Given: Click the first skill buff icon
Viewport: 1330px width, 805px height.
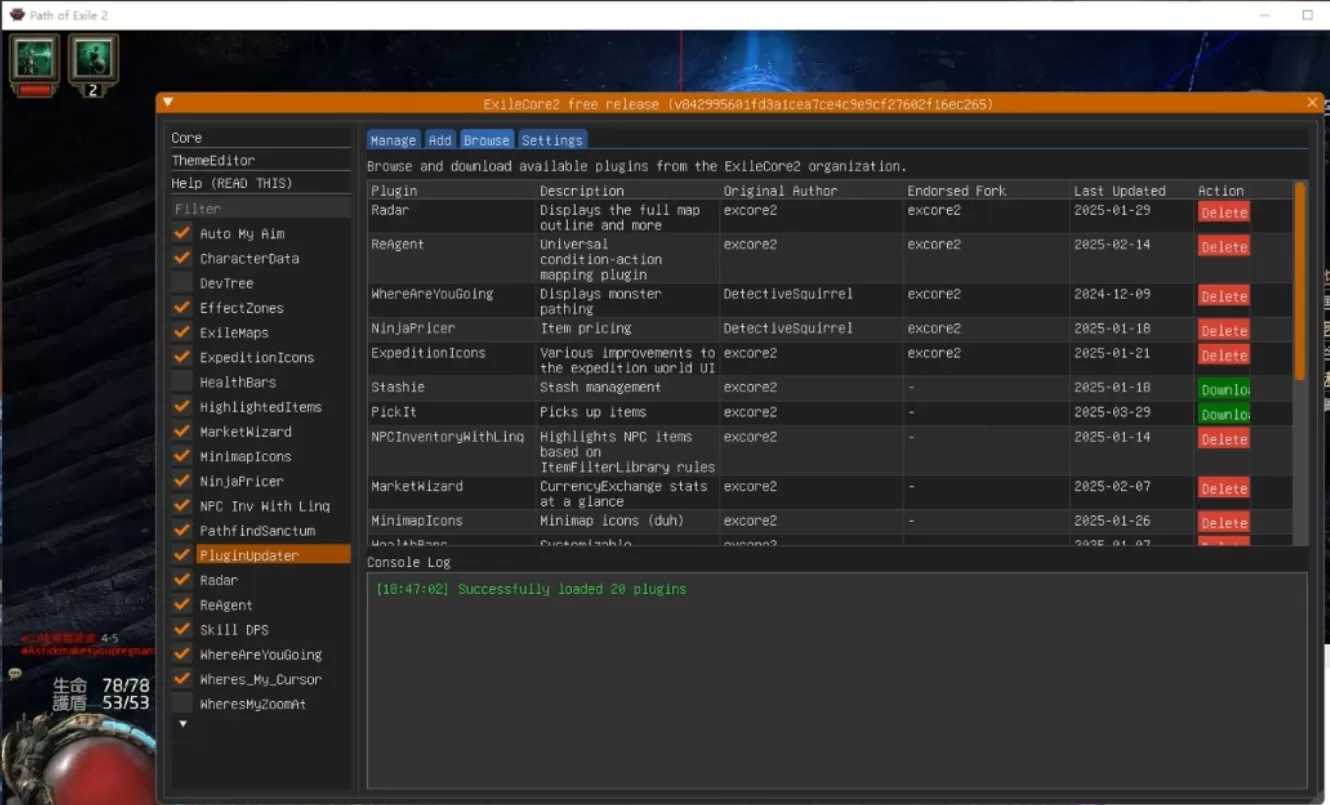Looking at the screenshot, I should [x=35, y=60].
